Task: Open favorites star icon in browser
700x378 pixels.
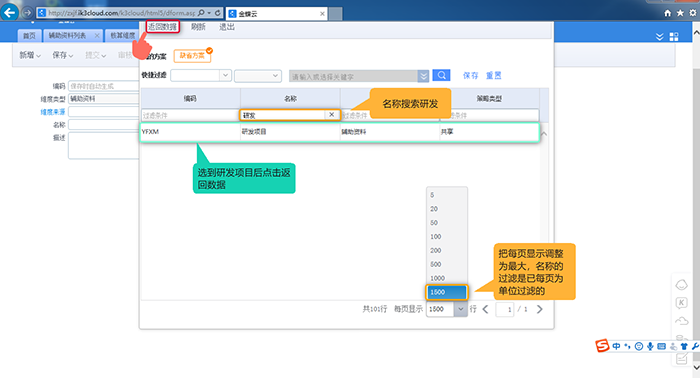Action: [x=680, y=13]
